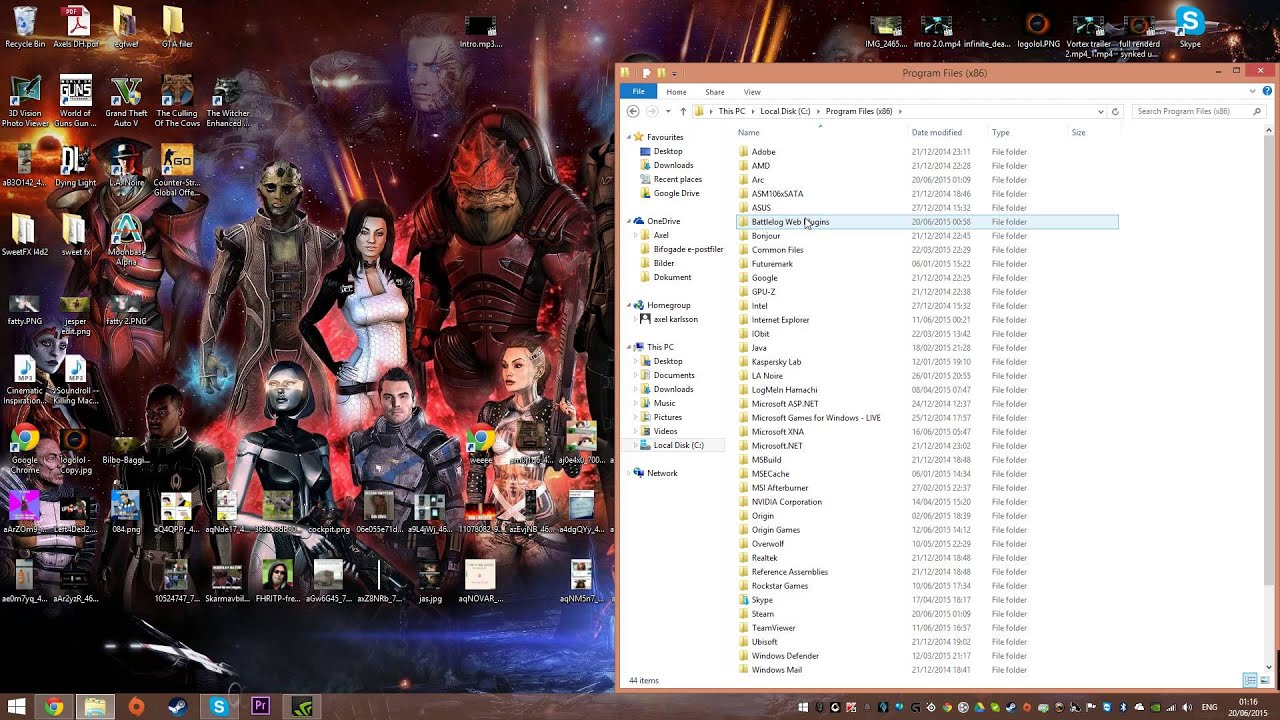Open the Windows Start button

pyautogui.click(x=16, y=707)
